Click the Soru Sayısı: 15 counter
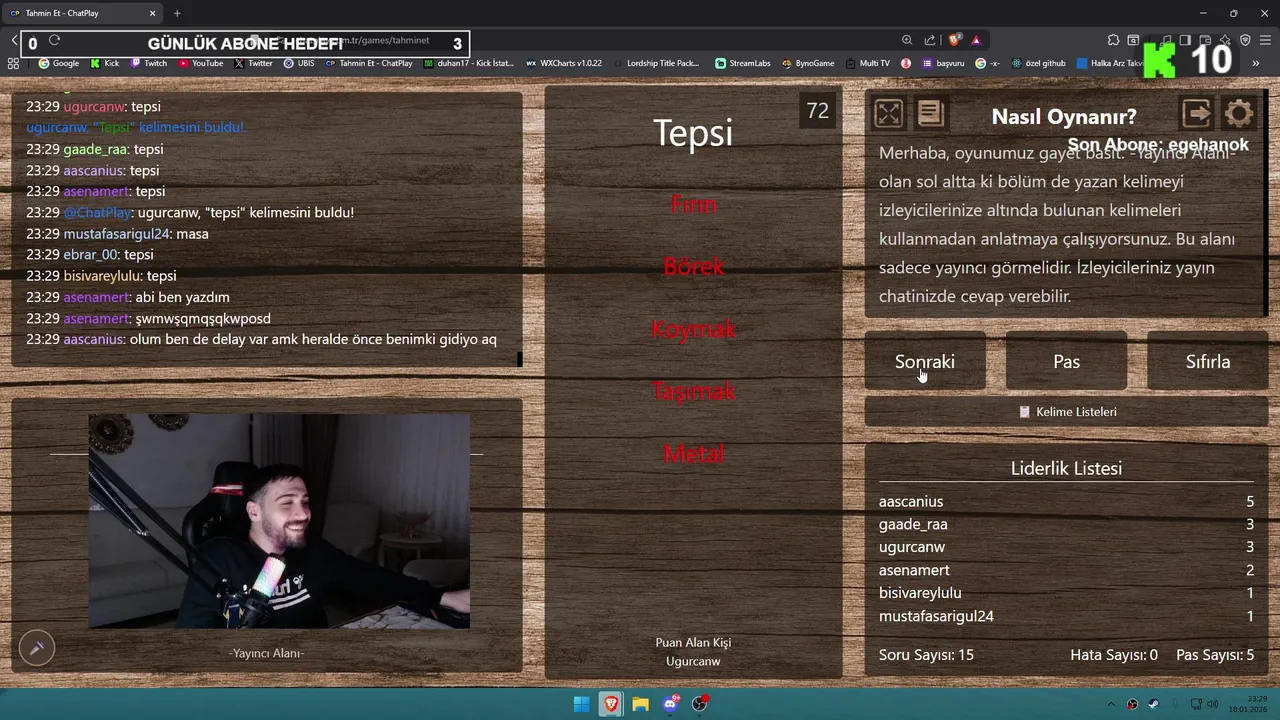The width and height of the screenshot is (1280, 720). (926, 655)
